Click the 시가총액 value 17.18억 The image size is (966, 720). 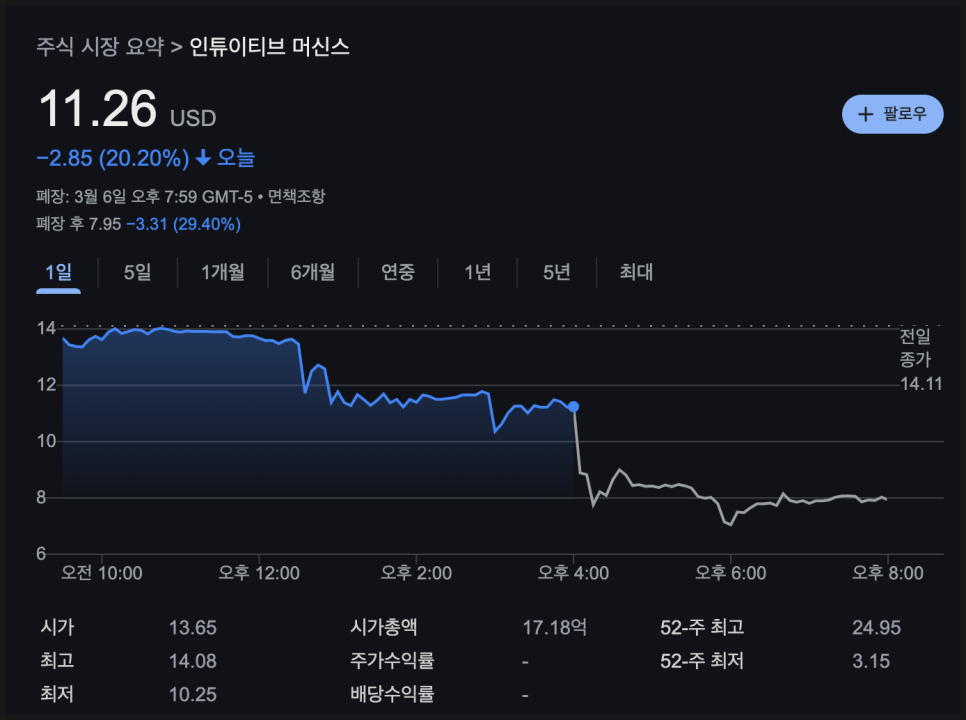[x=554, y=628]
